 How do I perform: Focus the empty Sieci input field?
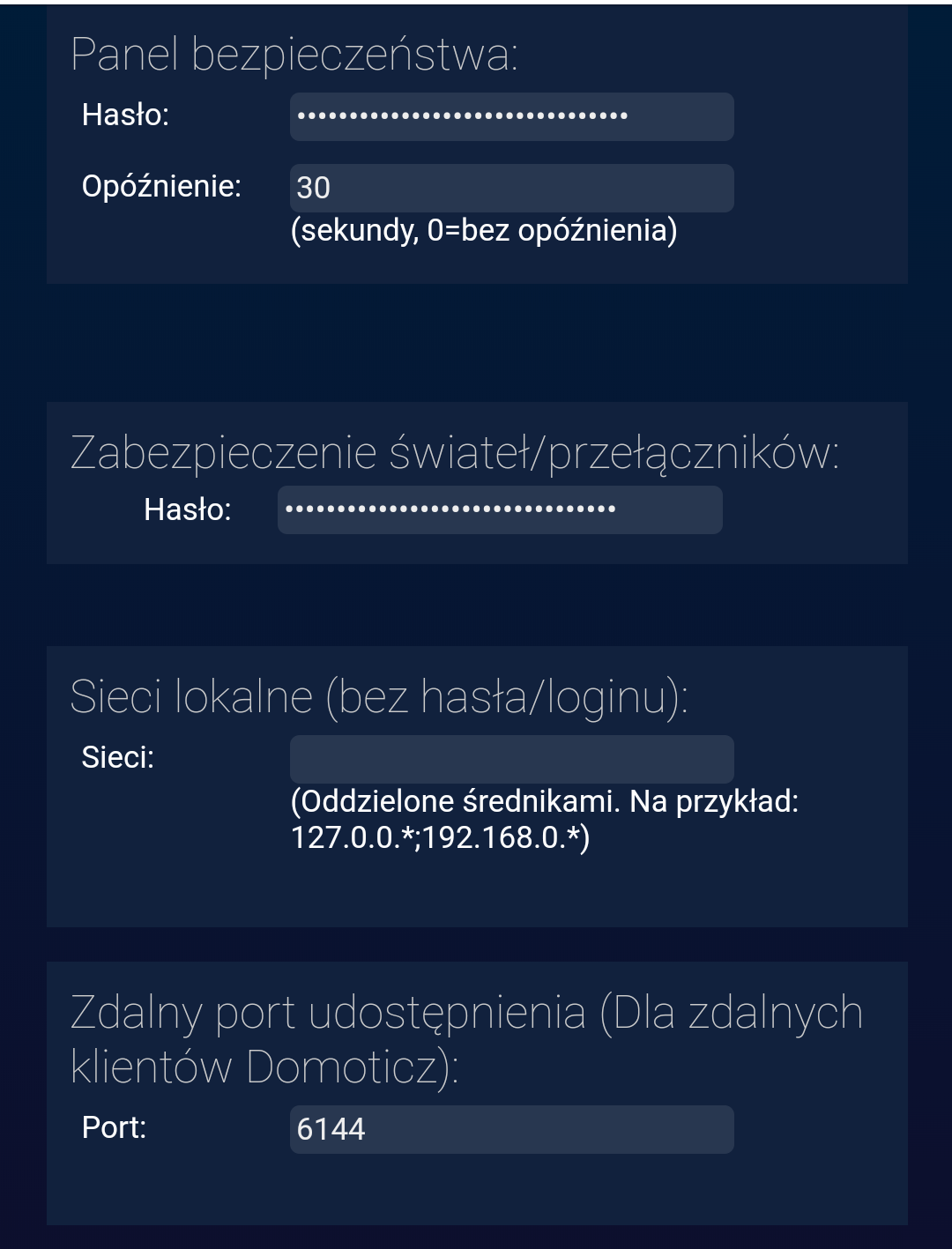point(511,759)
